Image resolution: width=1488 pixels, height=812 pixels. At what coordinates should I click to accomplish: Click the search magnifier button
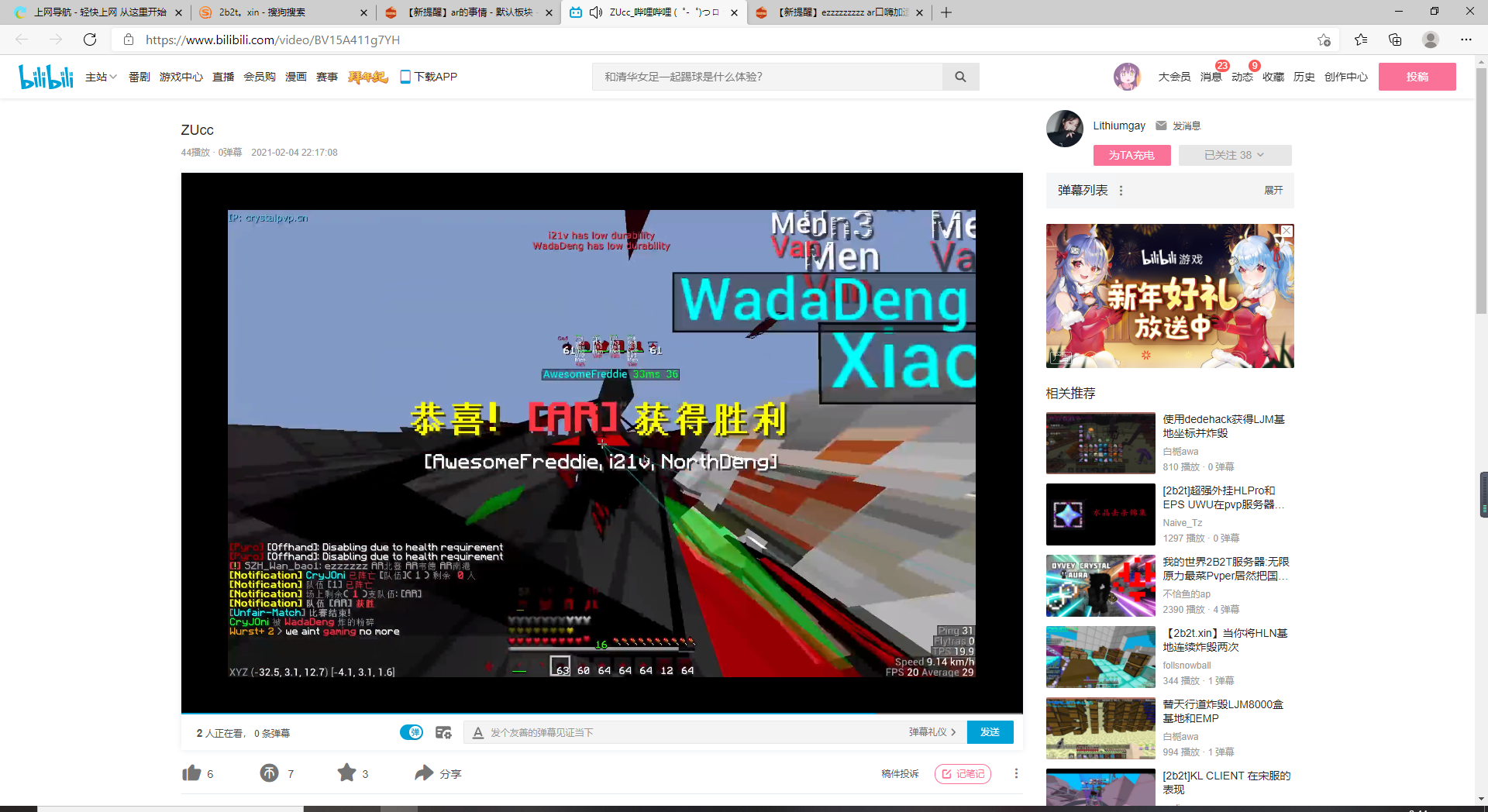click(x=960, y=77)
